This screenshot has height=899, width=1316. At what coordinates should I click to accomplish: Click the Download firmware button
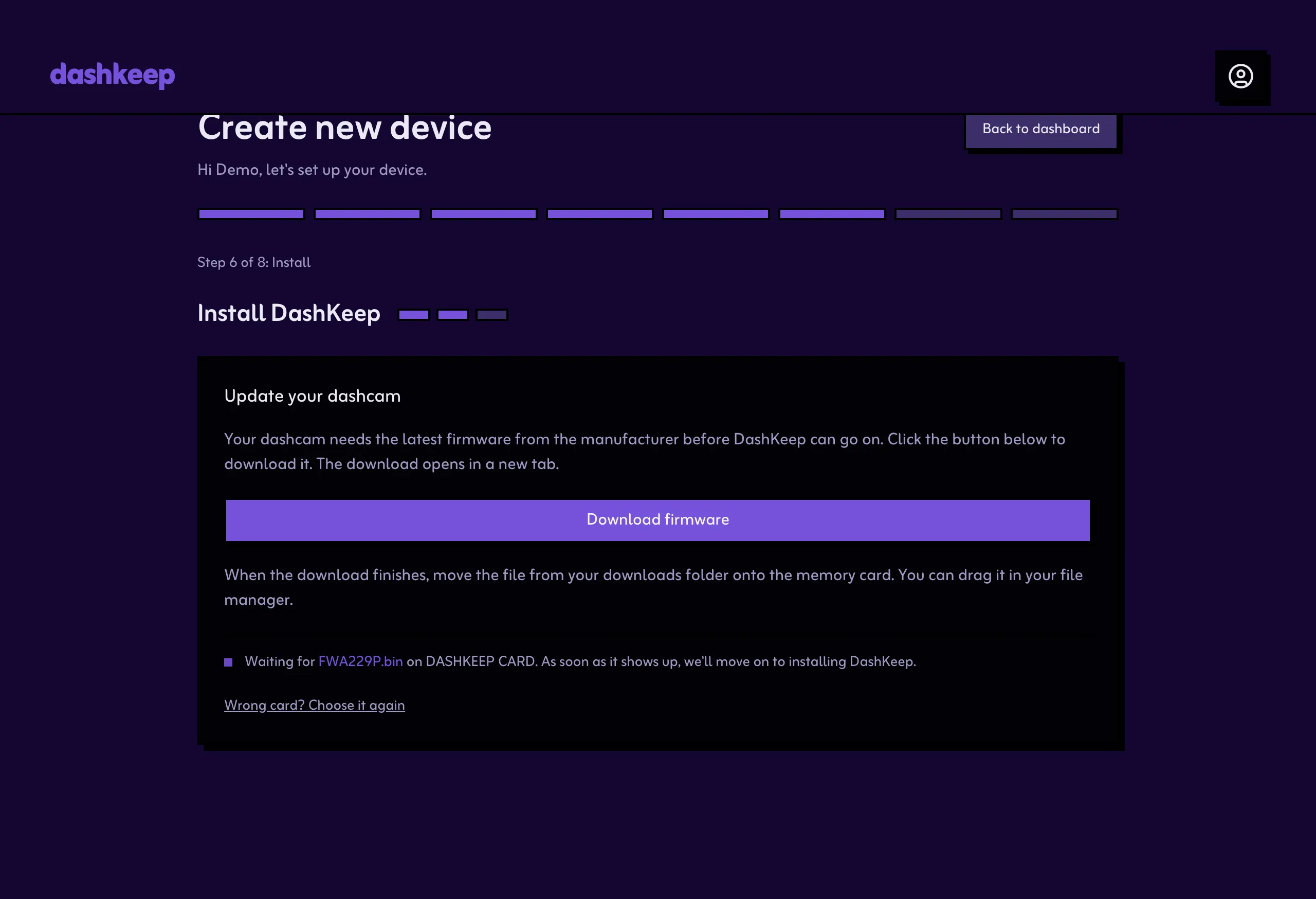(x=657, y=520)
